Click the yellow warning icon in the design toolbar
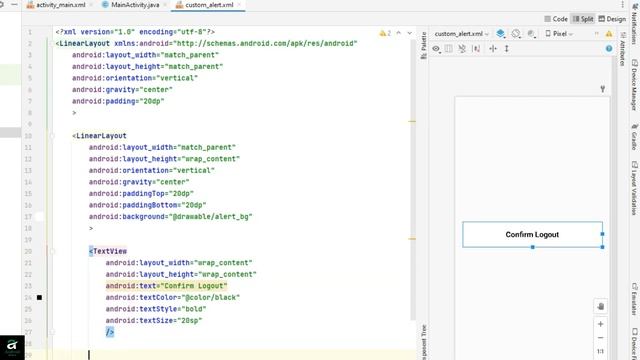 tap(609, 34)
